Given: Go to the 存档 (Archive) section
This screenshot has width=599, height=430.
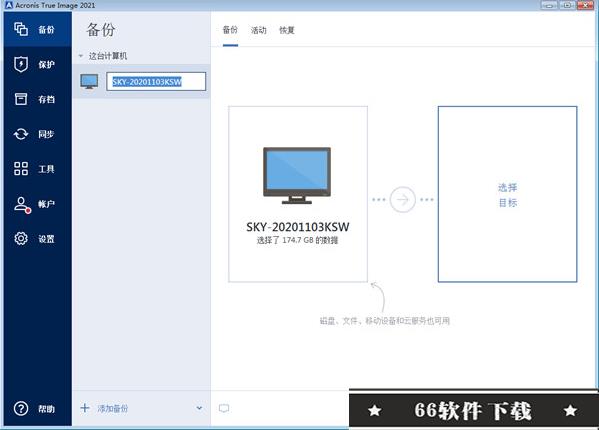Looking at the screenshot, I should [x=37, y=99].
